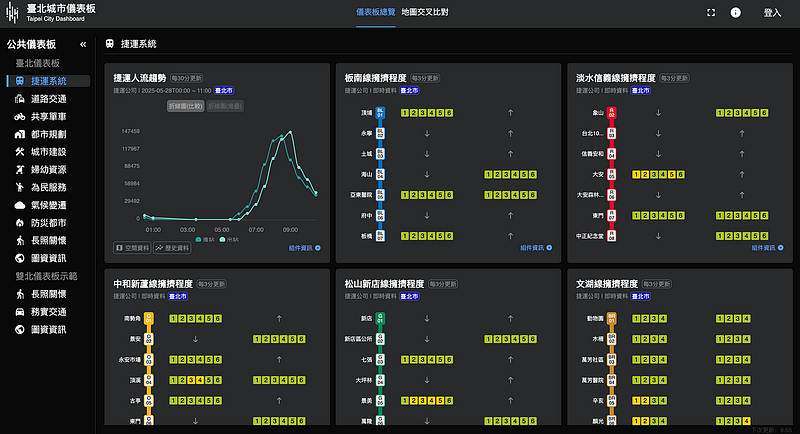The width and height of the screenshot is (800, 434).
Task: Open 捷運系統 in the sidebar
Action: point(49,81)
